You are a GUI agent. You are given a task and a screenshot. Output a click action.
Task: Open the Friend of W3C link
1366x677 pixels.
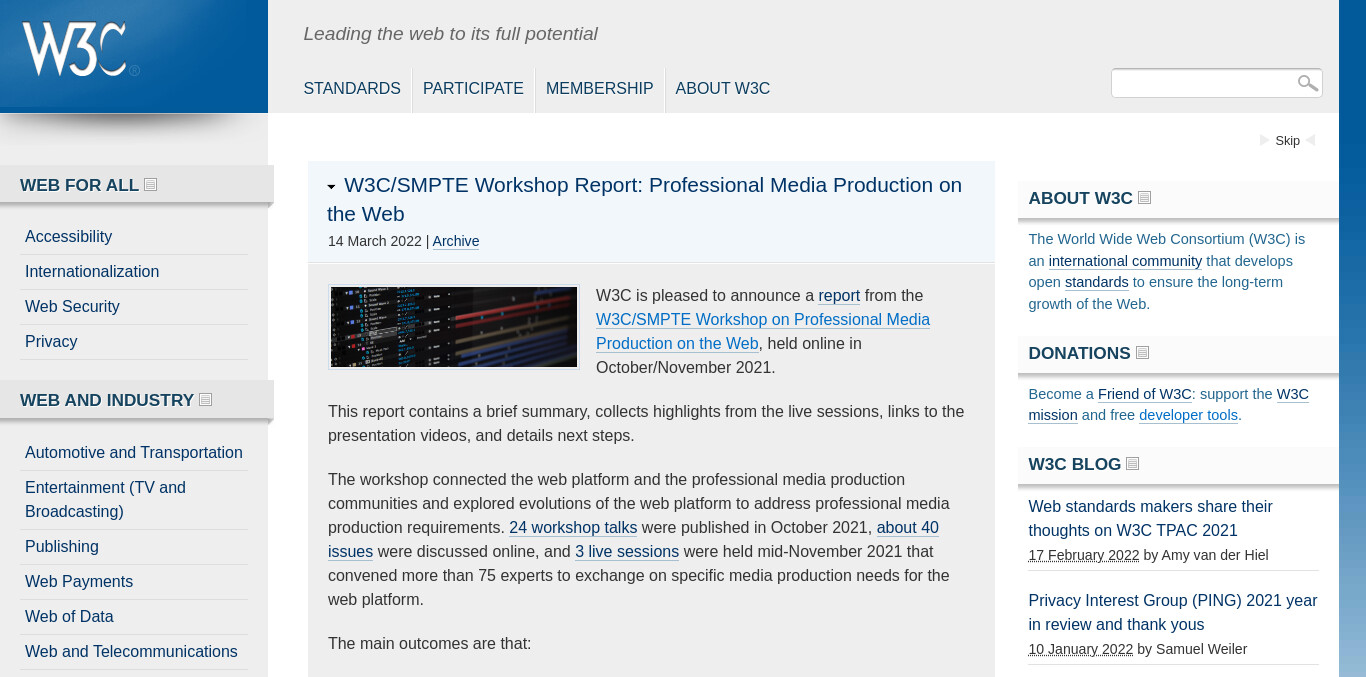[1144, 394]
